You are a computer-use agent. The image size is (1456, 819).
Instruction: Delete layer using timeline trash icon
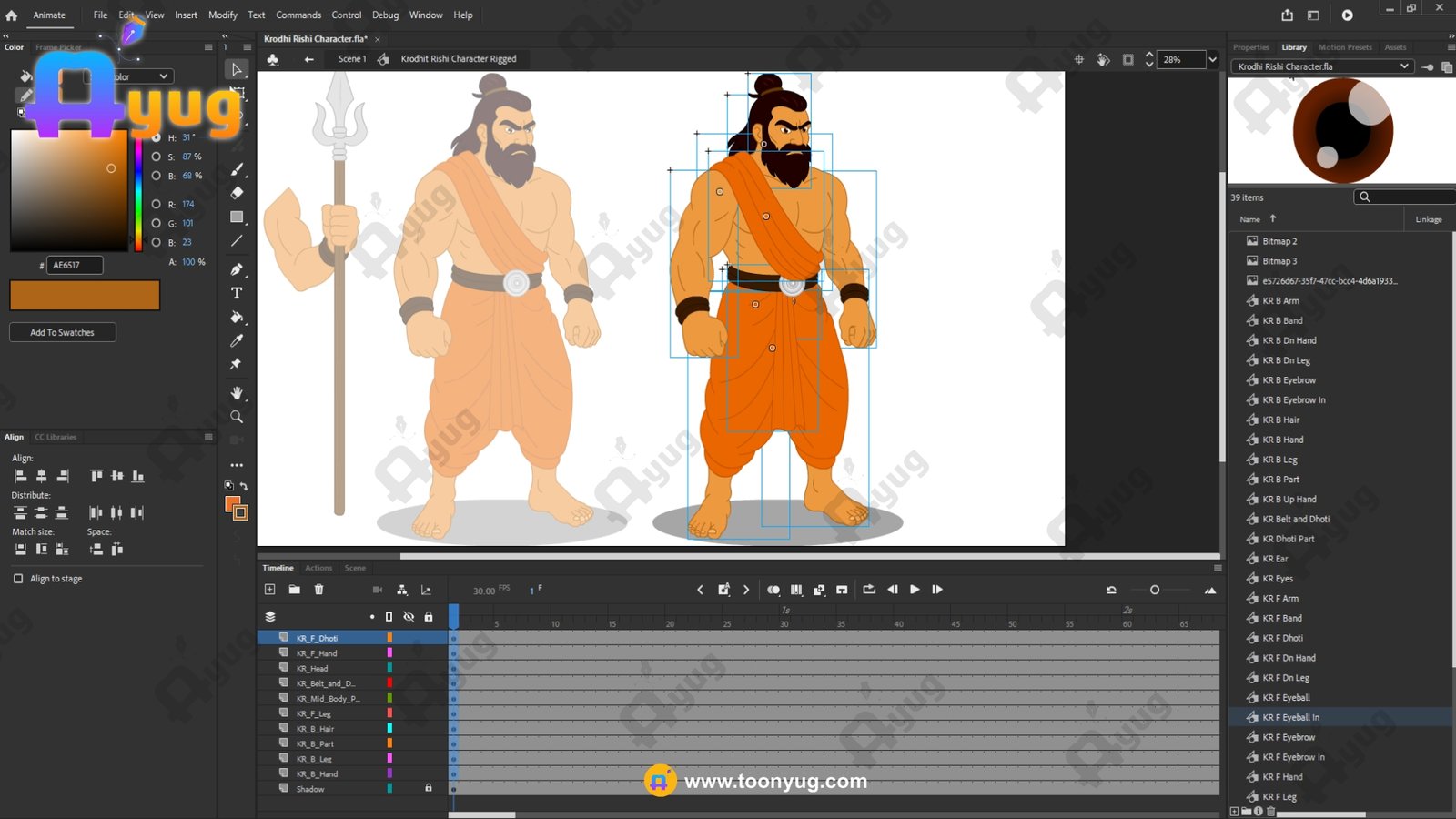click(x=318, y=590)
